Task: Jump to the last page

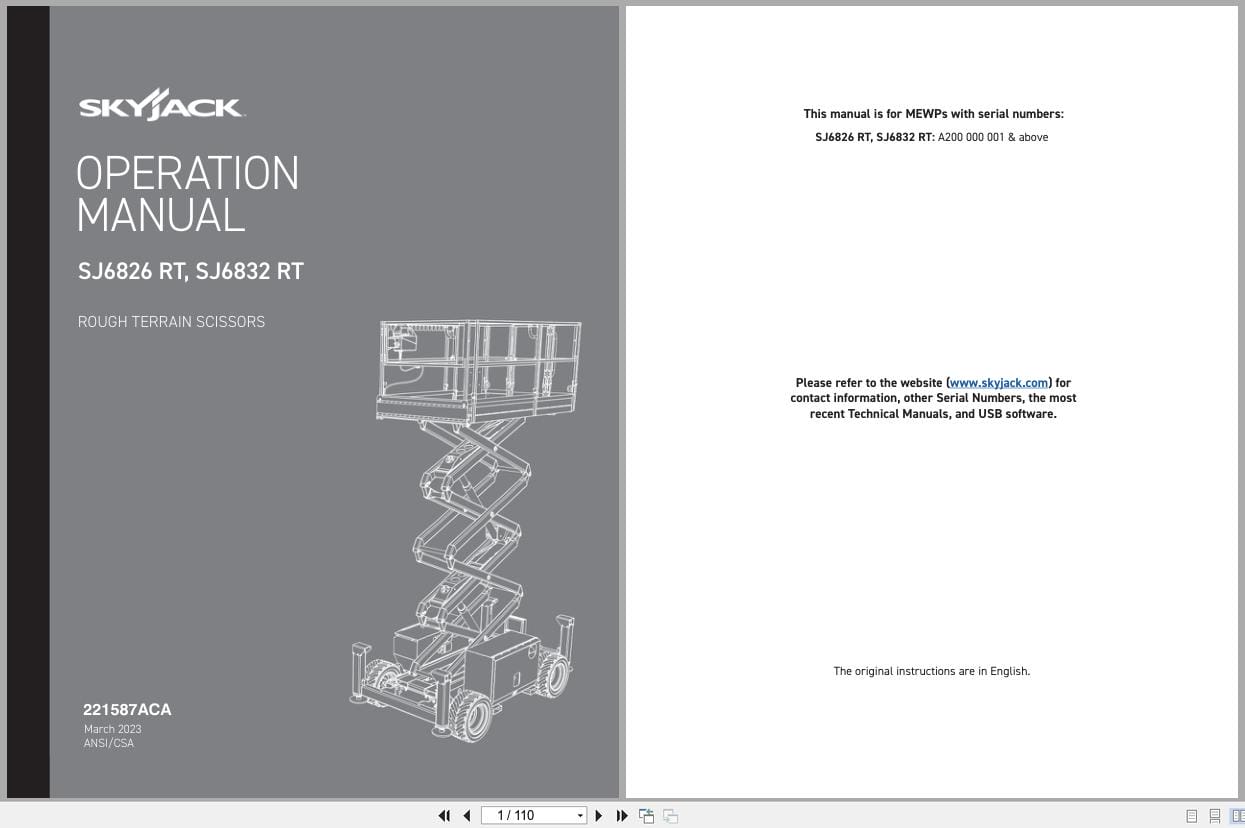Action: (x=622, y=816)
